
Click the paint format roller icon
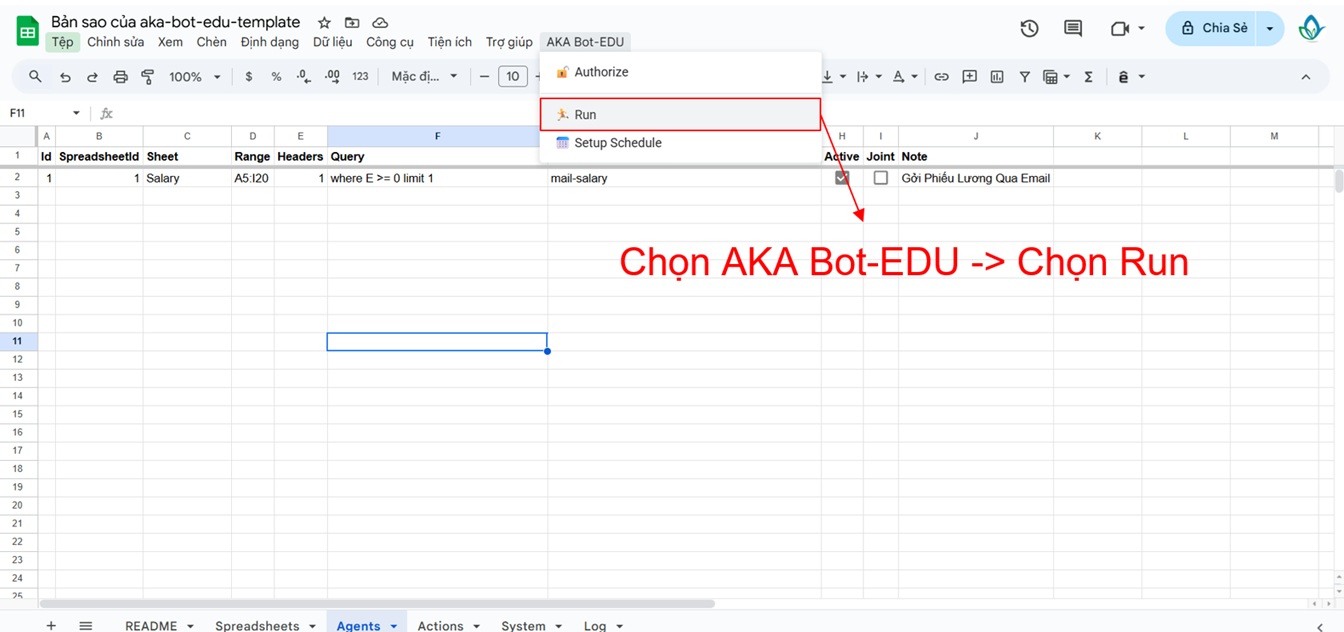(148, 77)
